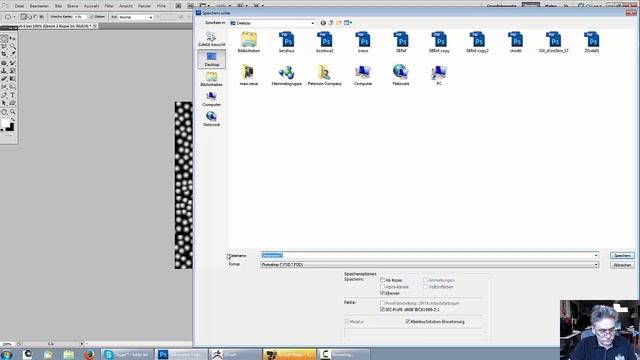The image size is (640, 360).
Task: Uncheck the ICC-Profil checkbox
Action: click(x=382, y=309)
